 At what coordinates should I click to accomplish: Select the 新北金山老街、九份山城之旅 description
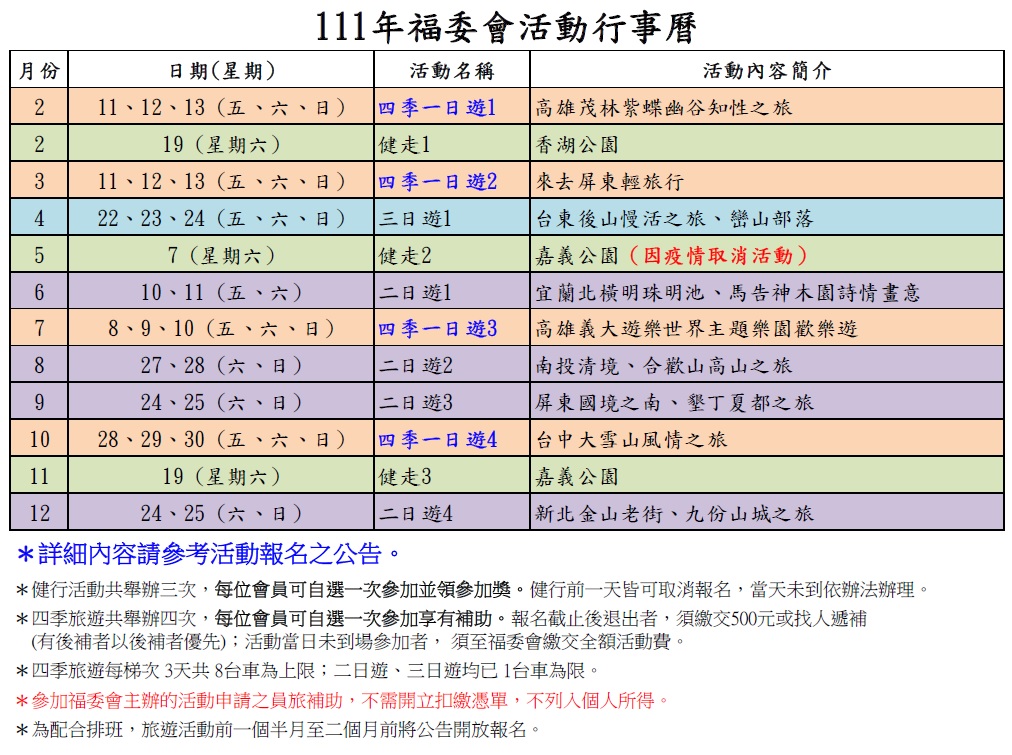[675, 514]
